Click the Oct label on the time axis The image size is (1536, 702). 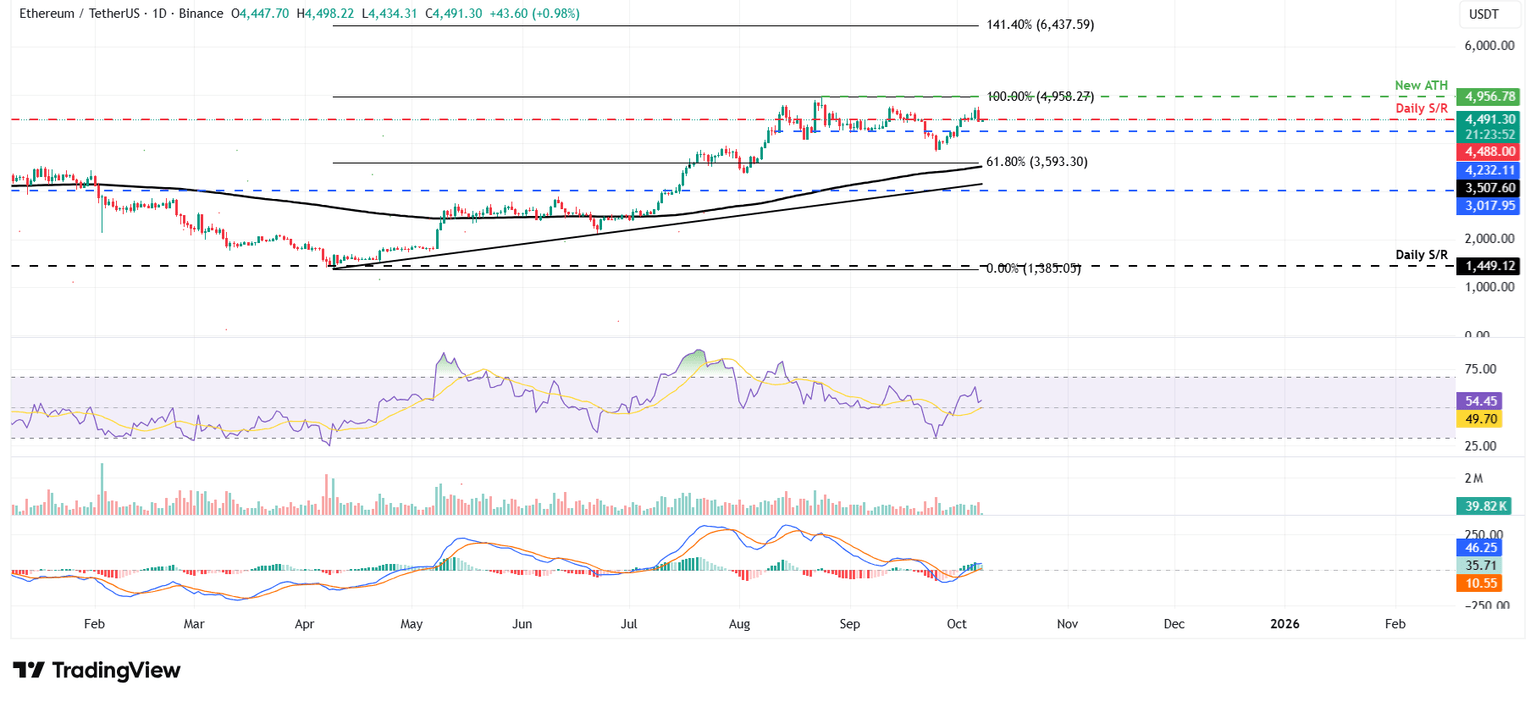click(956, 623)
